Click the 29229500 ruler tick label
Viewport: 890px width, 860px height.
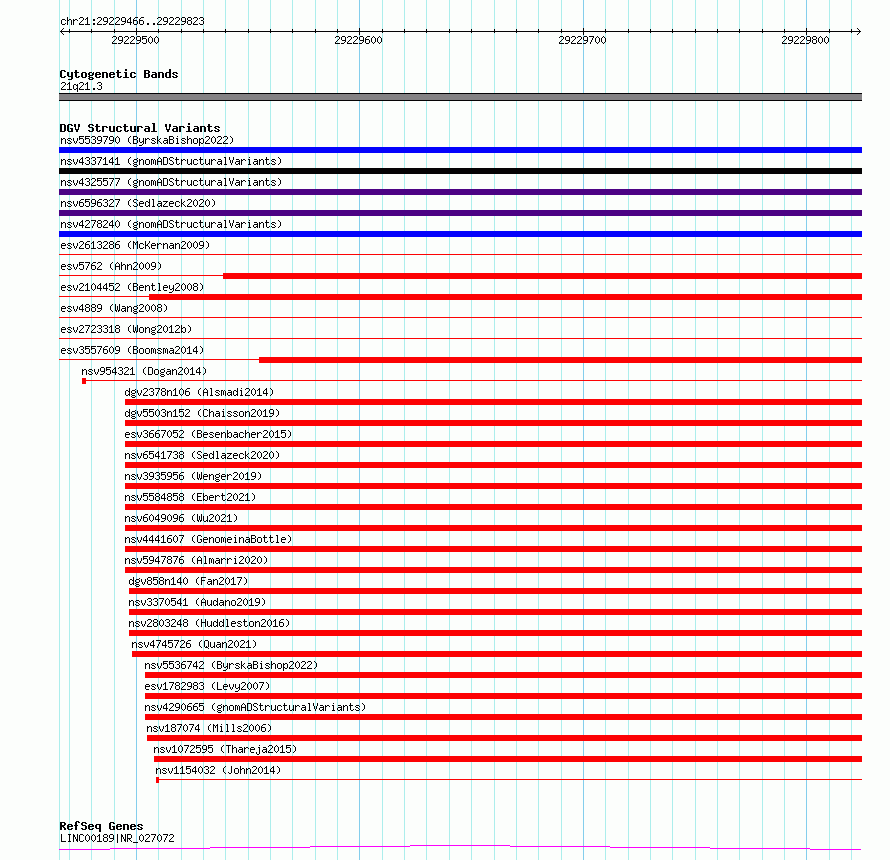(x=135, y=40)
